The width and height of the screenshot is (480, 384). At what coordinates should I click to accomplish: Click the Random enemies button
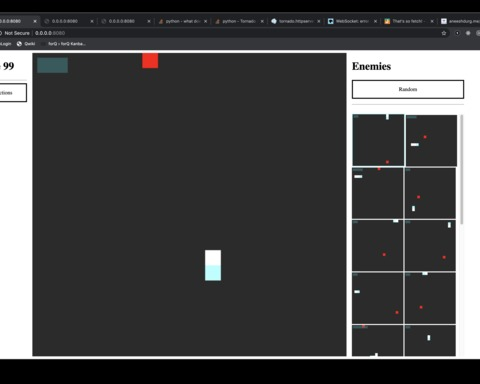tap(408, 89)
